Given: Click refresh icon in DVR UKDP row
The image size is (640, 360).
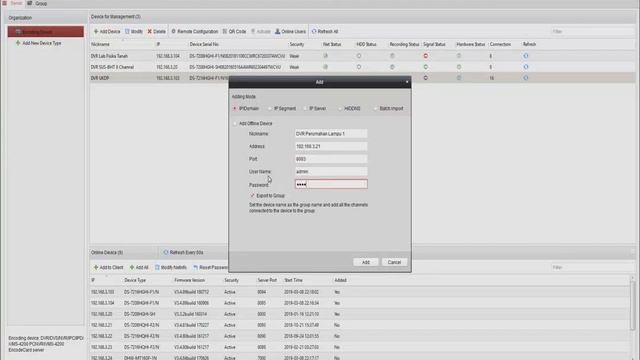Looking at the screenshot, I should 526,78.
